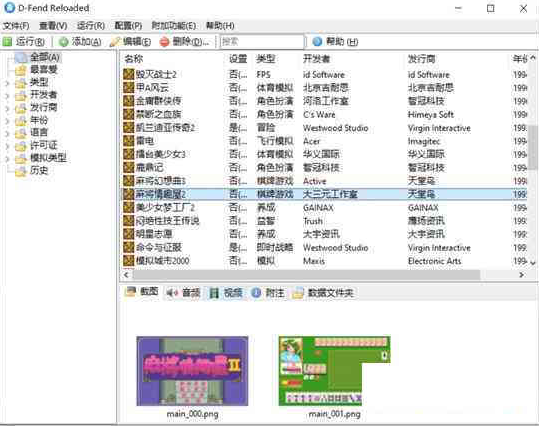Viewport: 539px width, 426px height.
Task: Click the icon of game 雷电
Action: tap(129, 141)
